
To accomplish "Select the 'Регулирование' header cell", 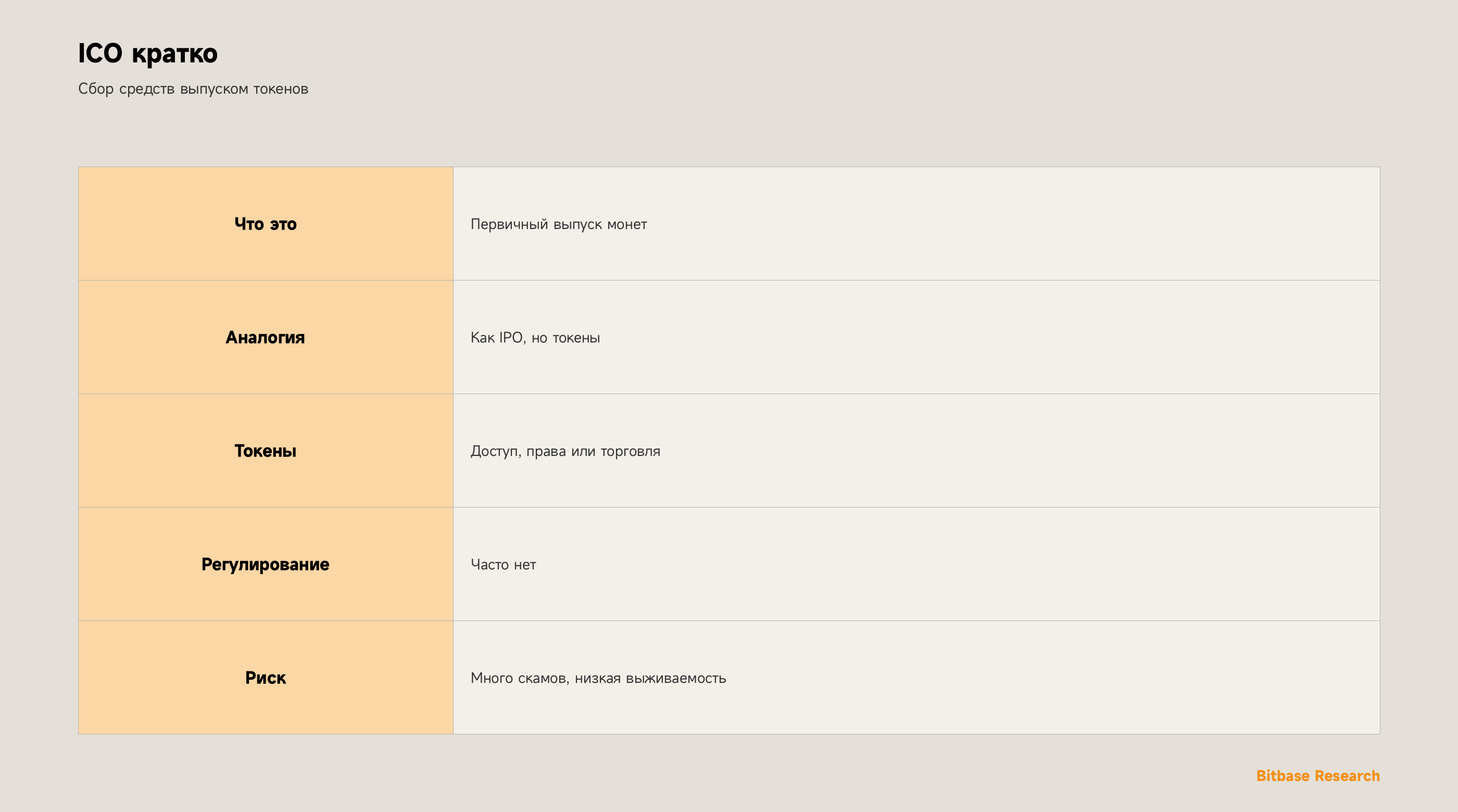I will 266,564.
